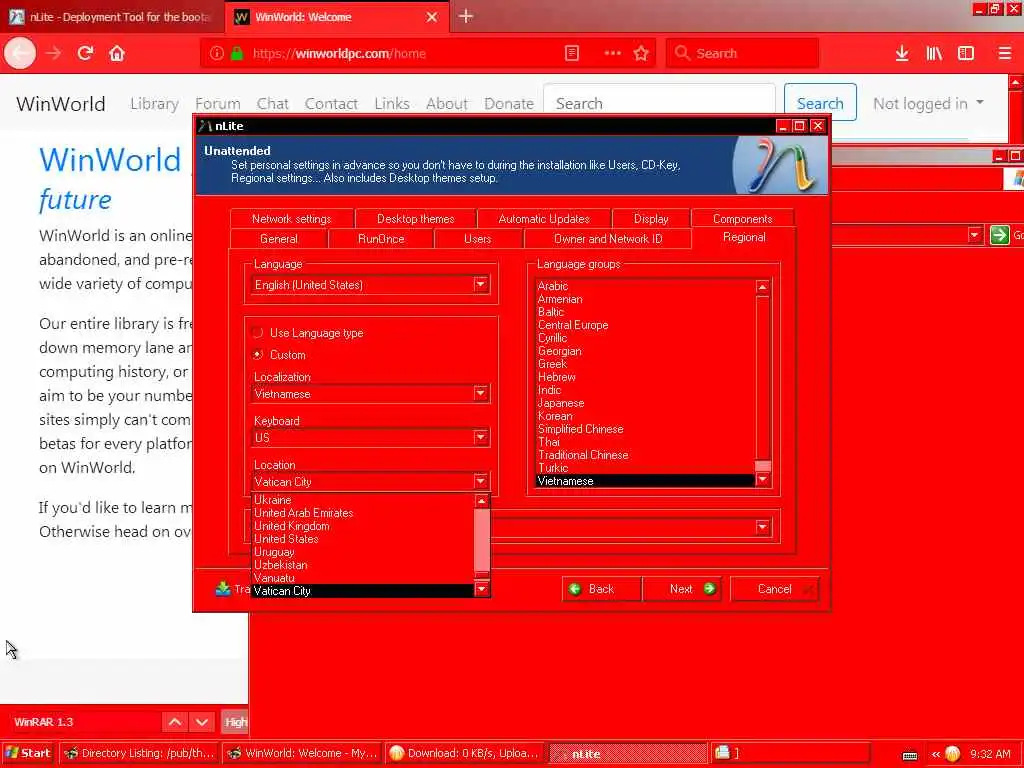Open the Firefox library icon
The height and width of the screenshot is (768, 1024).
(934, 53)
